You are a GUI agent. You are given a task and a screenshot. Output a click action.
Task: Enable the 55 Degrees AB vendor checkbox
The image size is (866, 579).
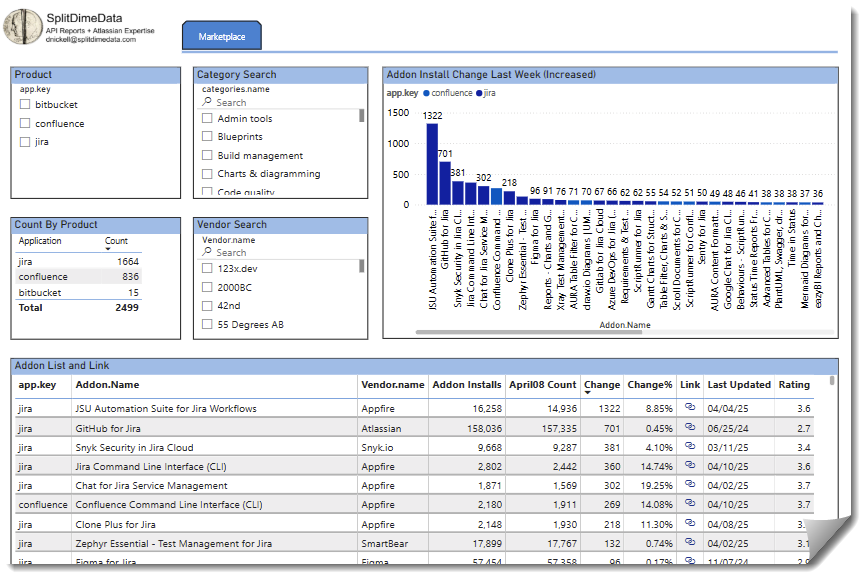point(207,324)
